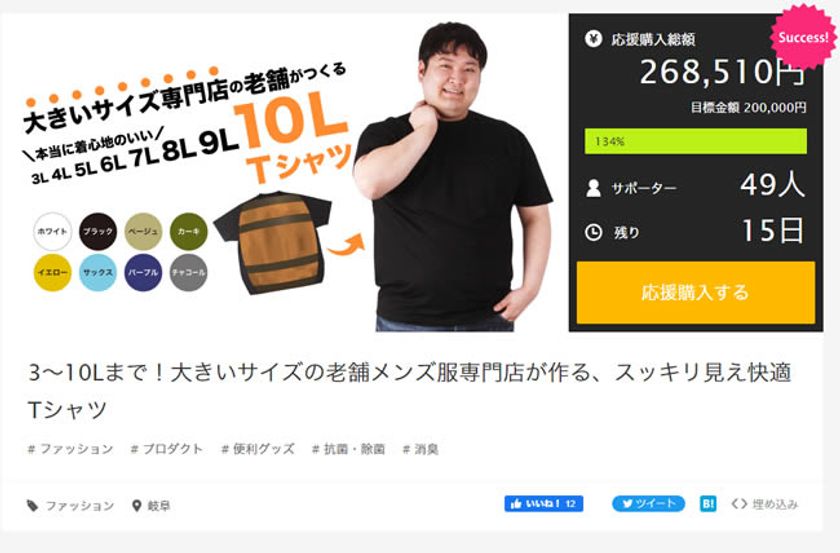Click the Hatena bookmark B! icon

tap(708, 504)
